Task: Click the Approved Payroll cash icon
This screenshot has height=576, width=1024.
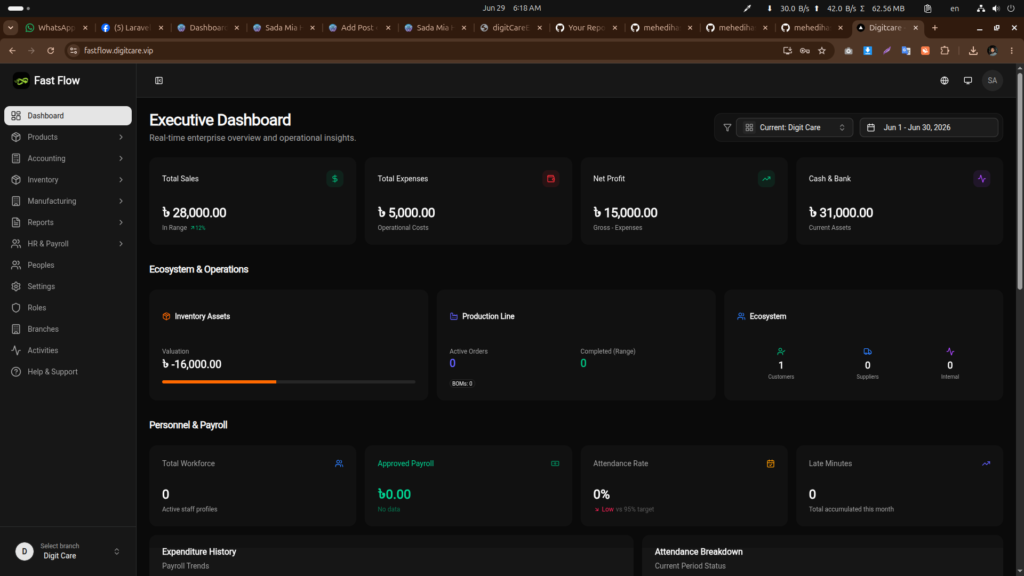Action: pyautogui.click(x=555, y=464)
